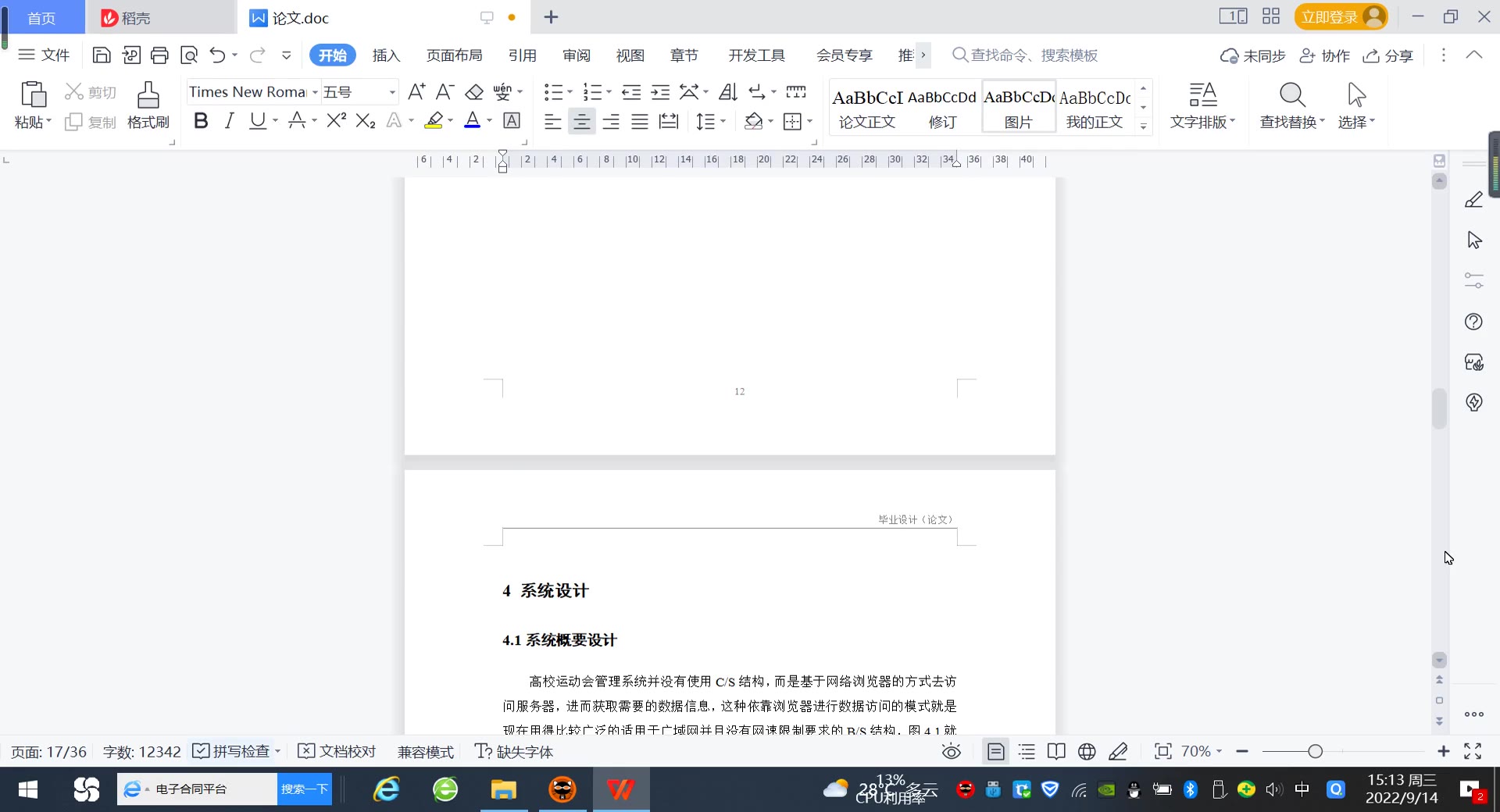The height and width of the screenshot is (812, 1500).
Task: Apply subscript X₂ formatting
Action: [x=365, y=120]
